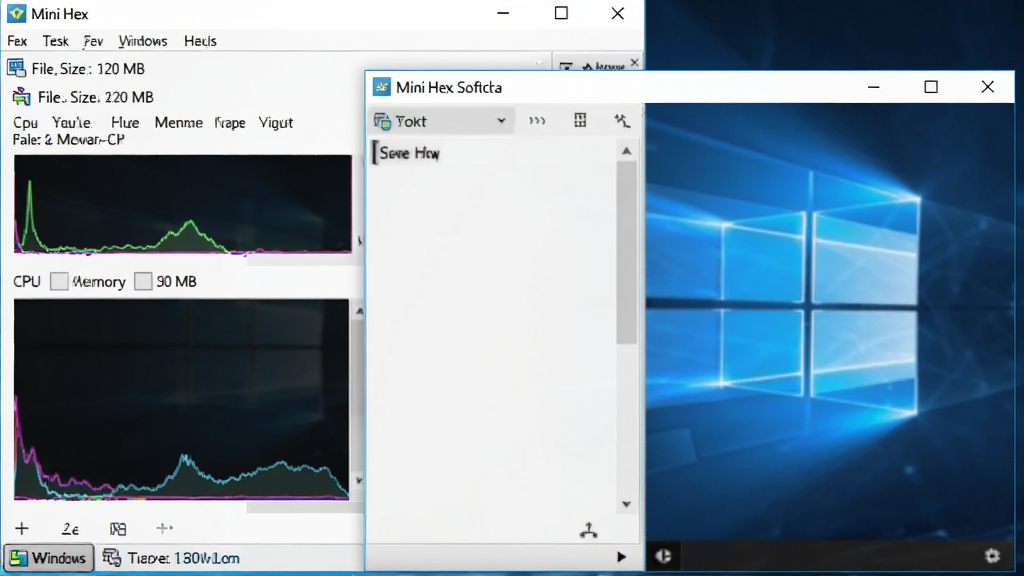Image resolution: width=1024 pixels, height=576 pixels.
Task: Select the Sene How list item
Action: [x=409, y=153]
